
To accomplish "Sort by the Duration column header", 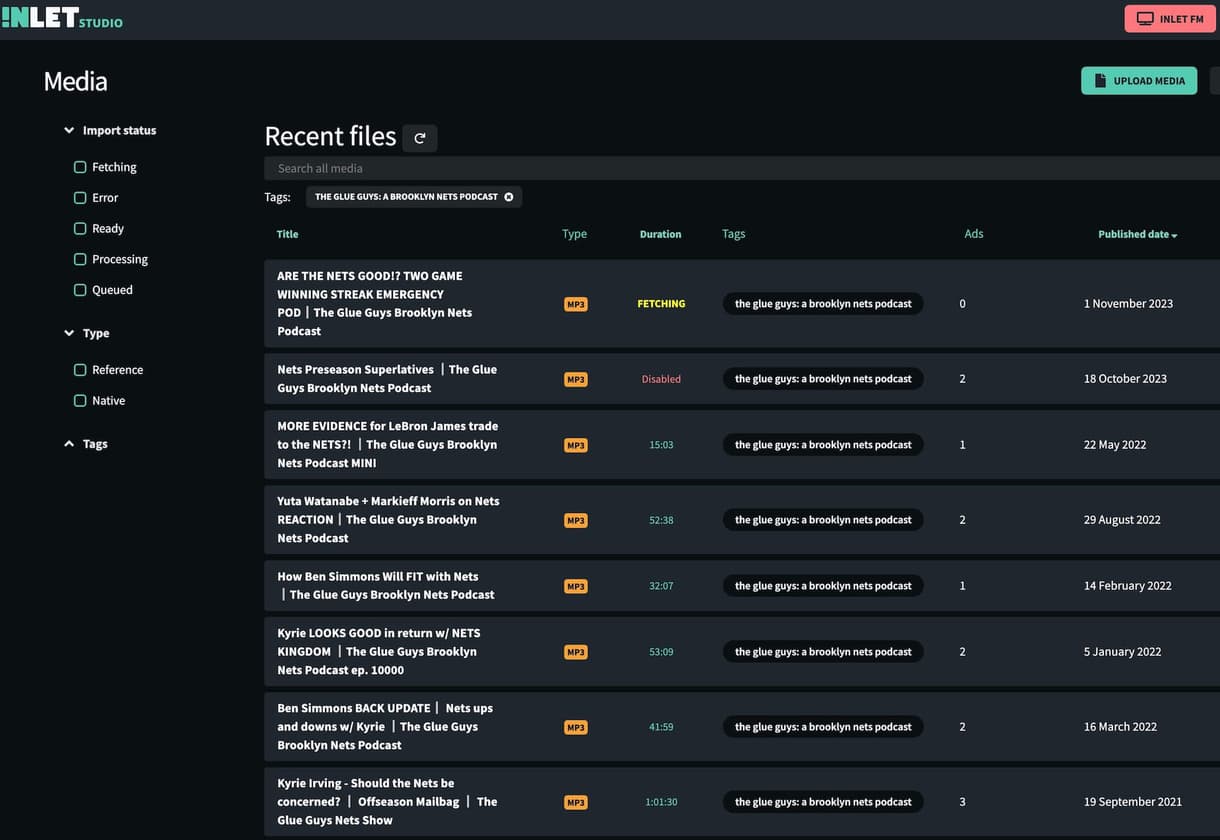I will pos(660,234).
